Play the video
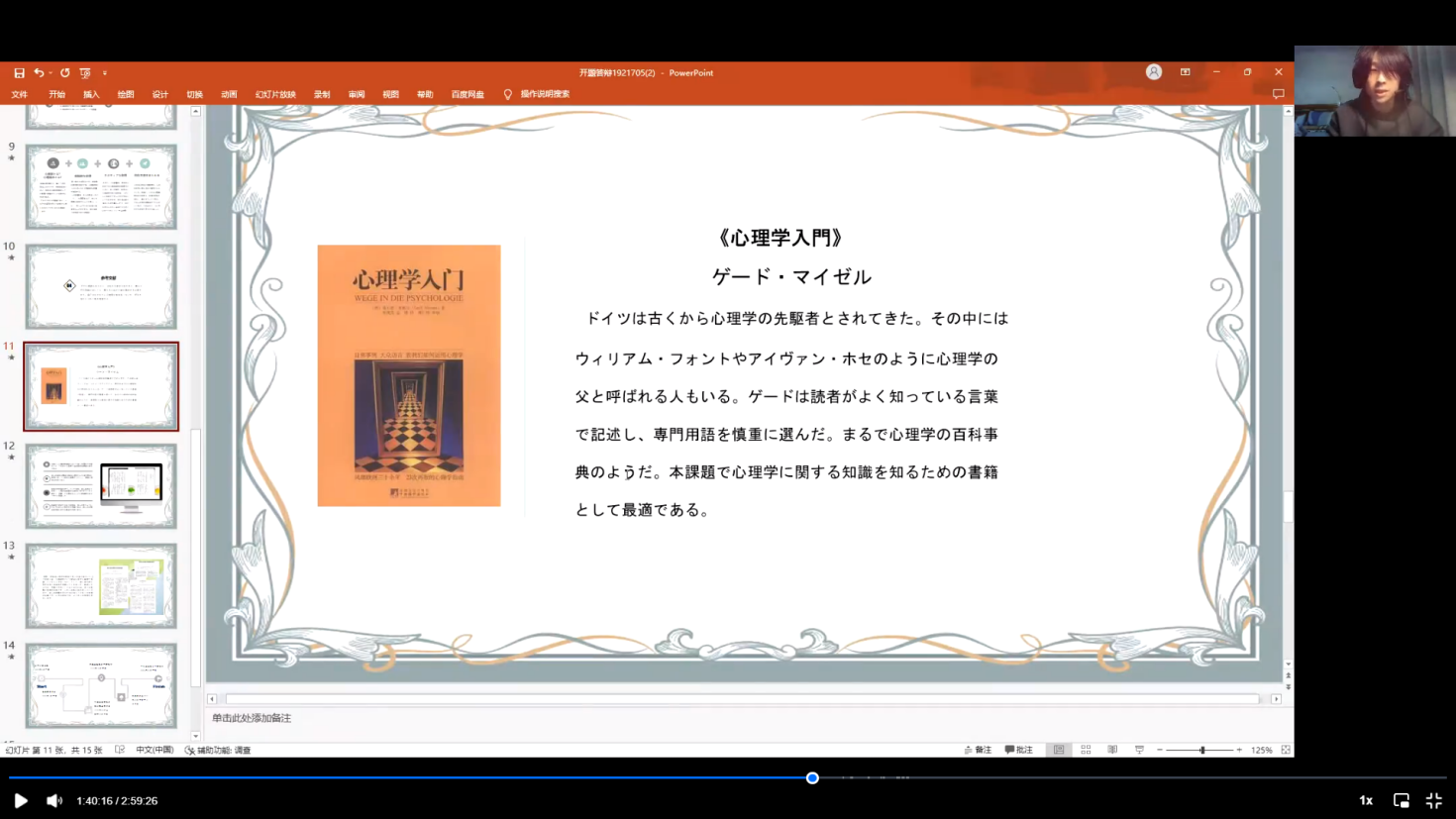 (21, 800)
